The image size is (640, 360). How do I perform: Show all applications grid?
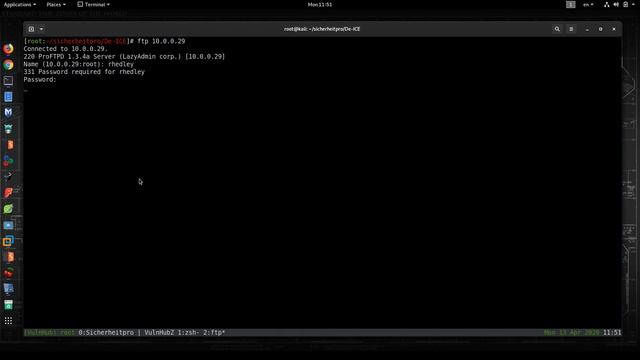(8, 321)
